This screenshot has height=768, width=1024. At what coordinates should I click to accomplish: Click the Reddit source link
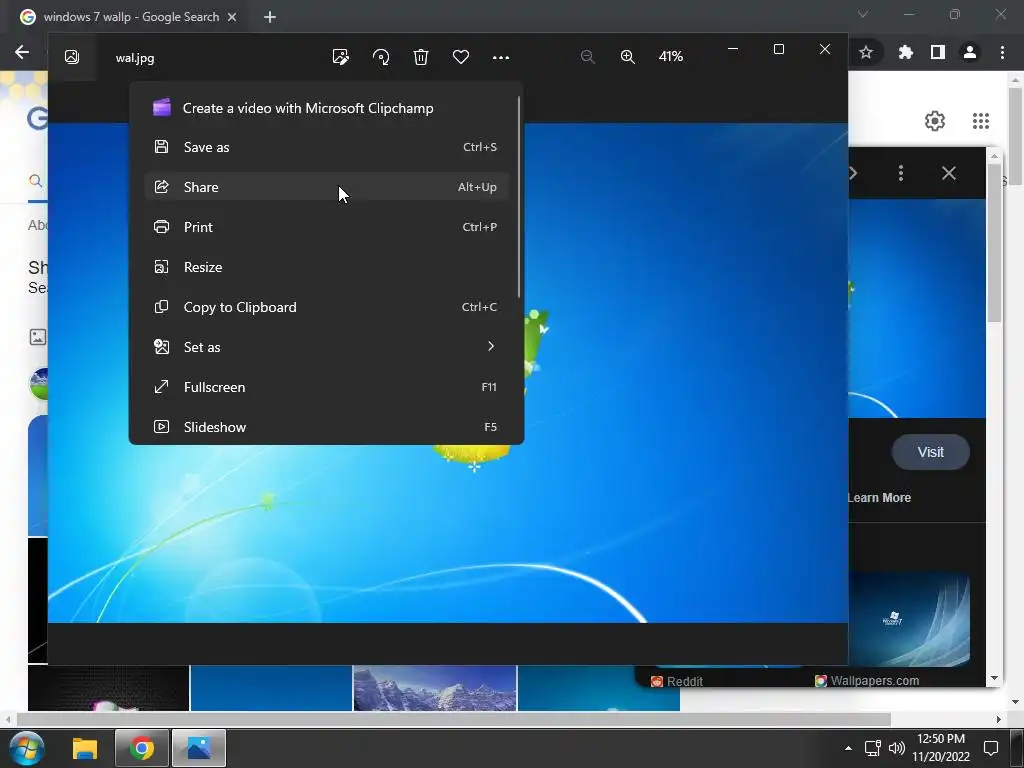tap(677, 681)
